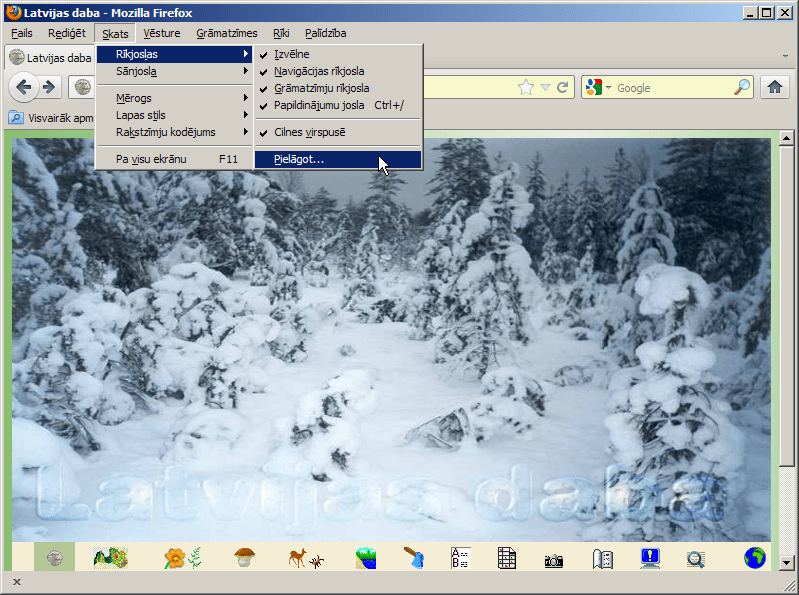Click the open book icon
The width and height of the screenshot is (799, 595).
tap(602, 559)
